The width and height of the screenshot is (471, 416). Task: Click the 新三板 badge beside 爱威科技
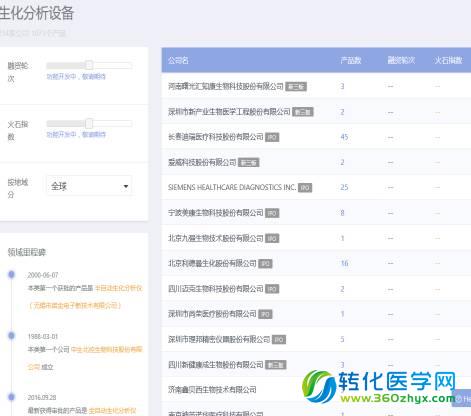tap(249, 163)
